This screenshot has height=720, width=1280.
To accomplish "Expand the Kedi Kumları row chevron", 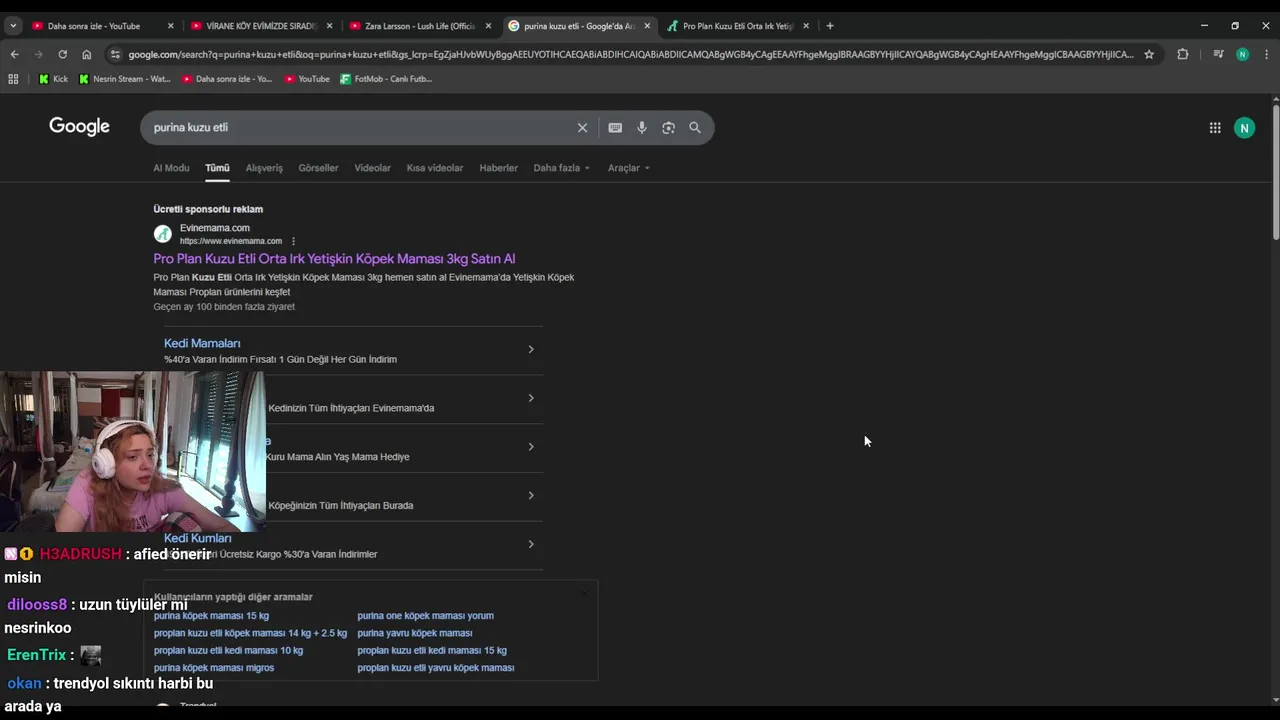I will (x=531, y=544).
